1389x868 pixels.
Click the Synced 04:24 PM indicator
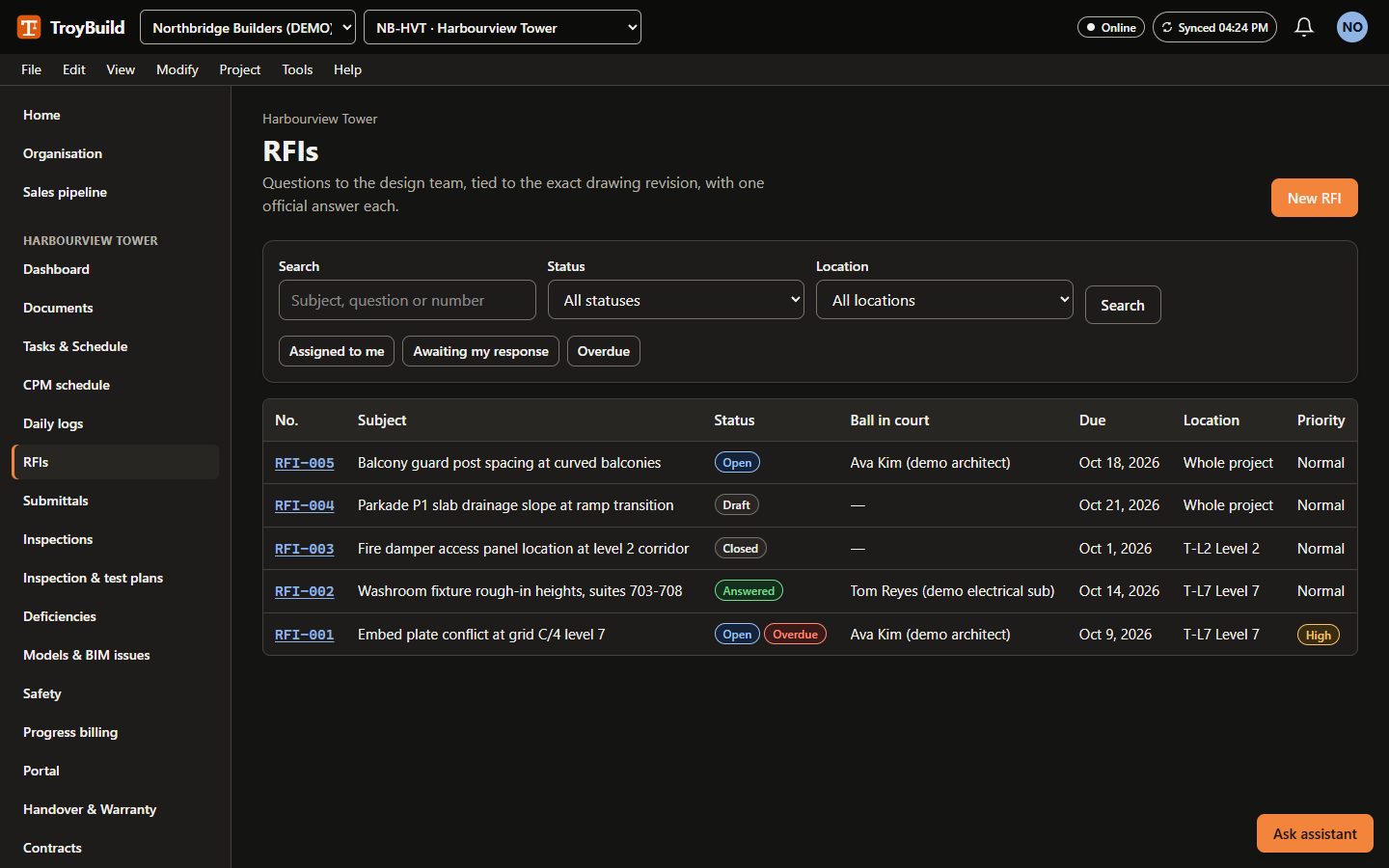pyautogui.click(x=1214, y=27)
